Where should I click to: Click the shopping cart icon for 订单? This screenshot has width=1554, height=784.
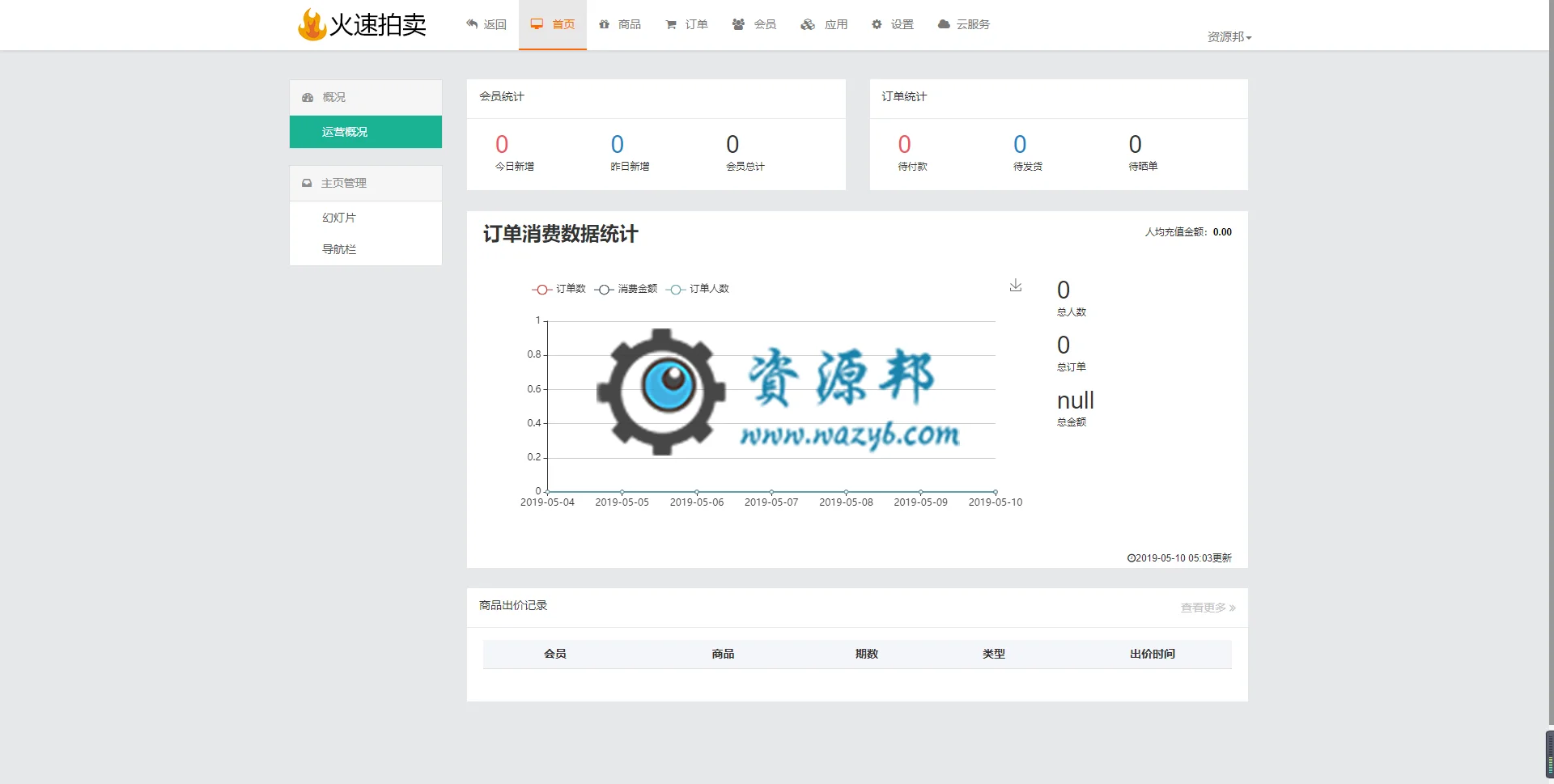pyautogui.click(x=671, y=25)
